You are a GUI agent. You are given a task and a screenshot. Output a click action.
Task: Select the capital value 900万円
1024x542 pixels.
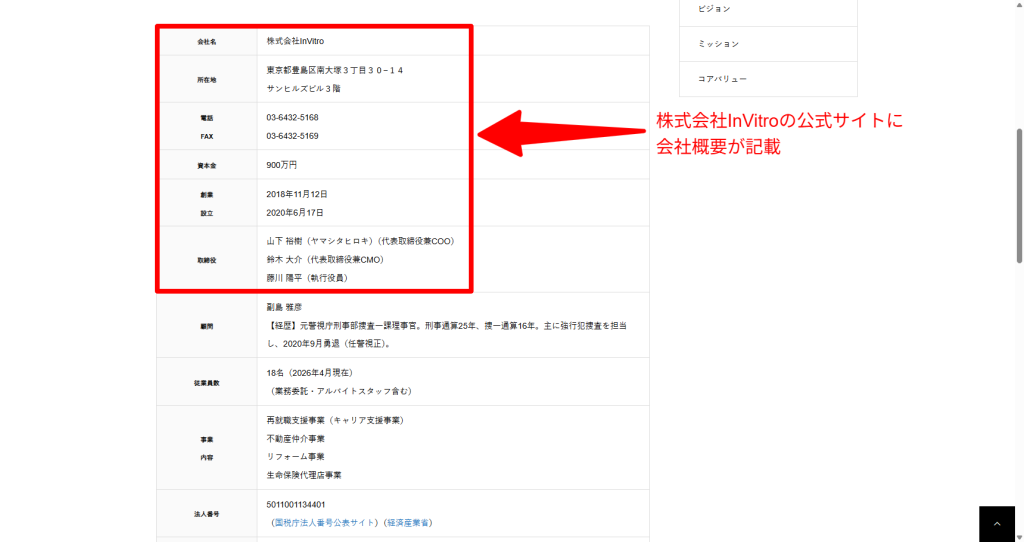click(x=281, y=165)
